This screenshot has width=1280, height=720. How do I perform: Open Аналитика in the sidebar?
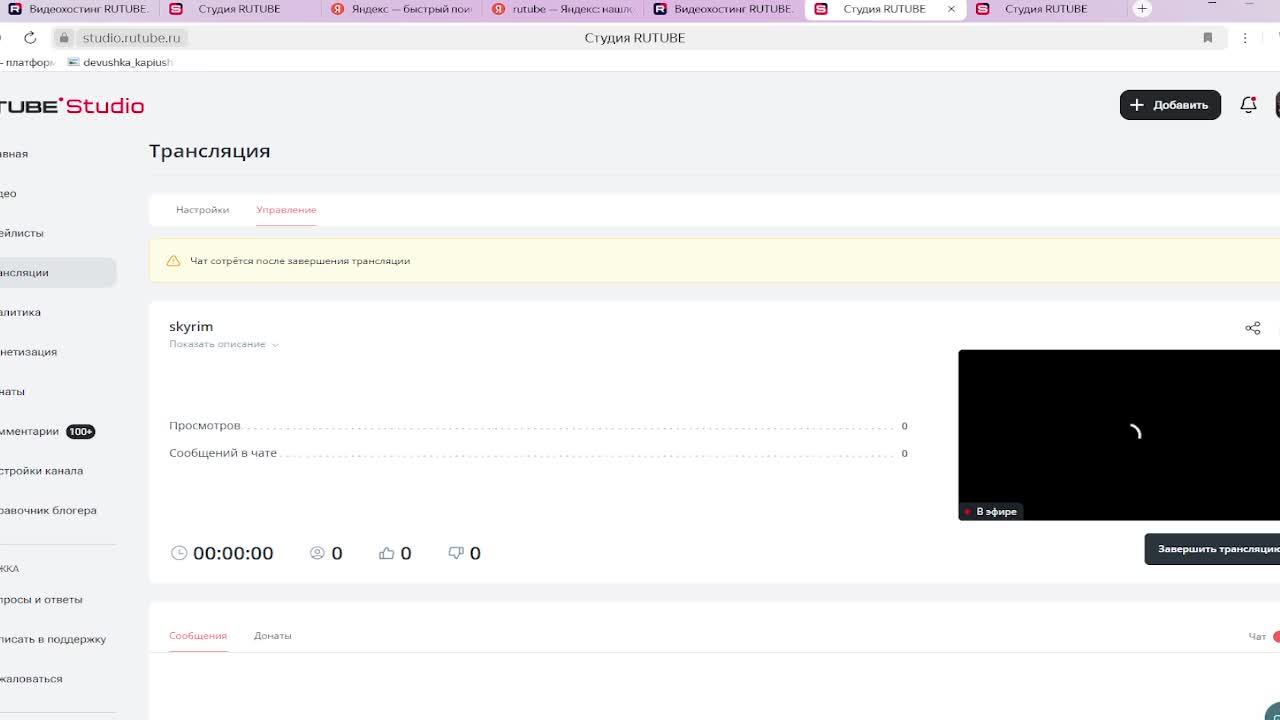click(x=20, y=312)
